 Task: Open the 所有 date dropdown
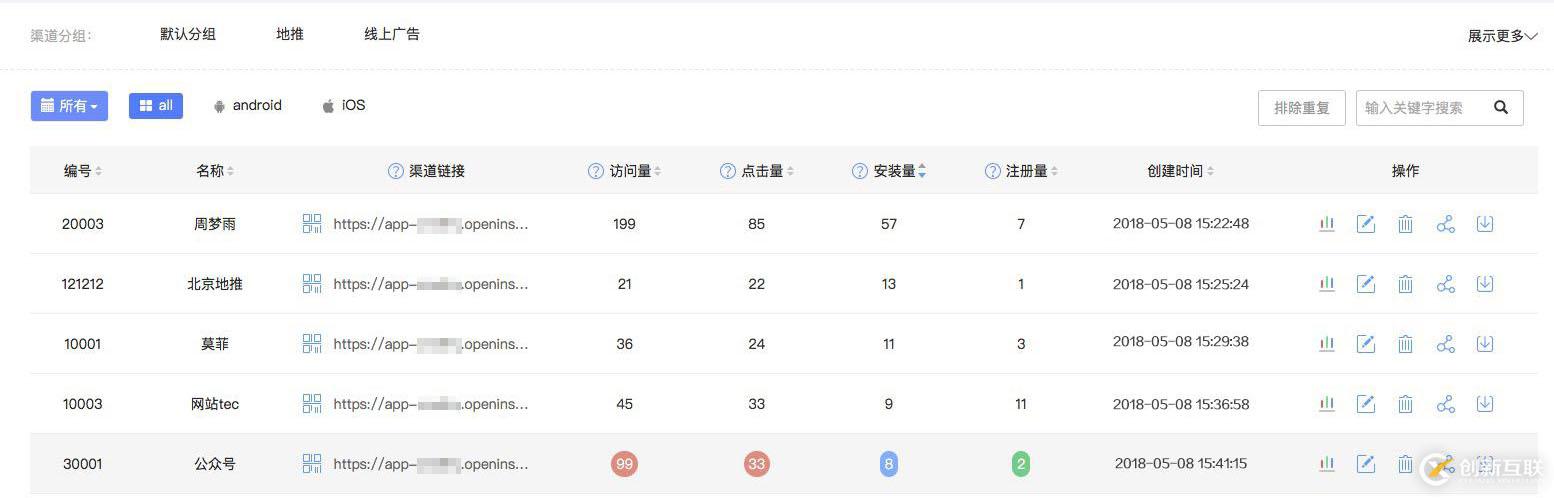(69, 106)
